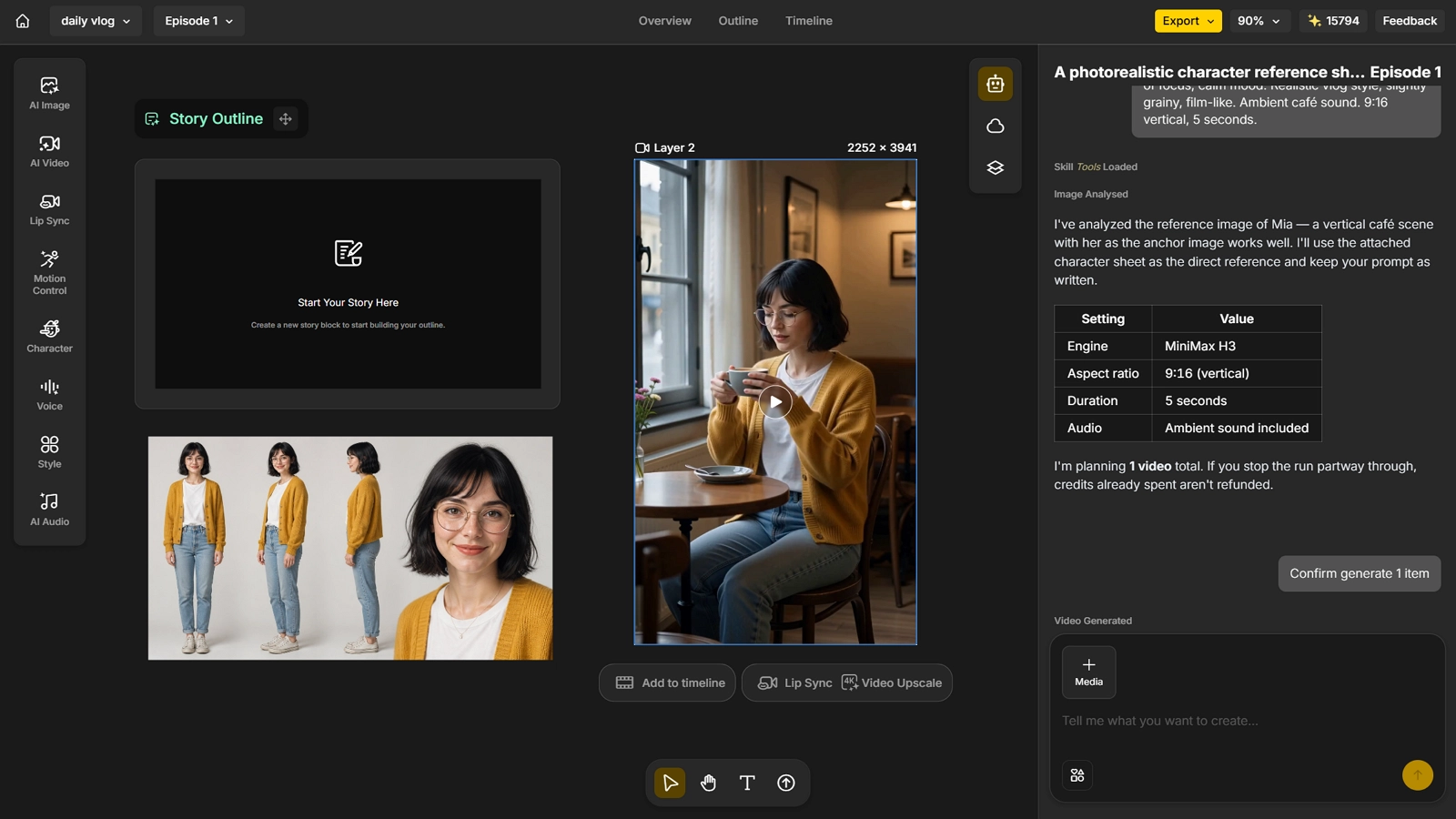Open the AI Video tool
The height and width of the screenshot is (819, 1456).
click(x=49, y=151)
